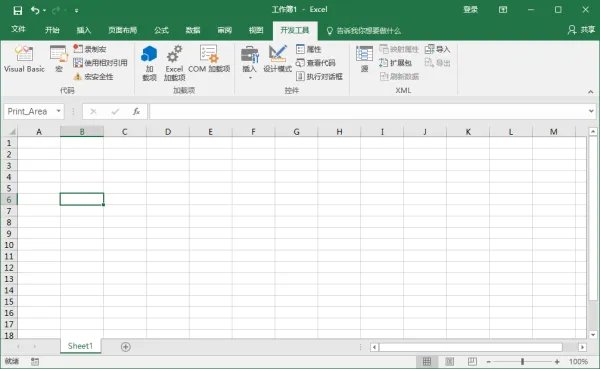Open COM Add-ins (COM 加载项)
The height and width of the screenshot is (369, 600).
[209, 59]
